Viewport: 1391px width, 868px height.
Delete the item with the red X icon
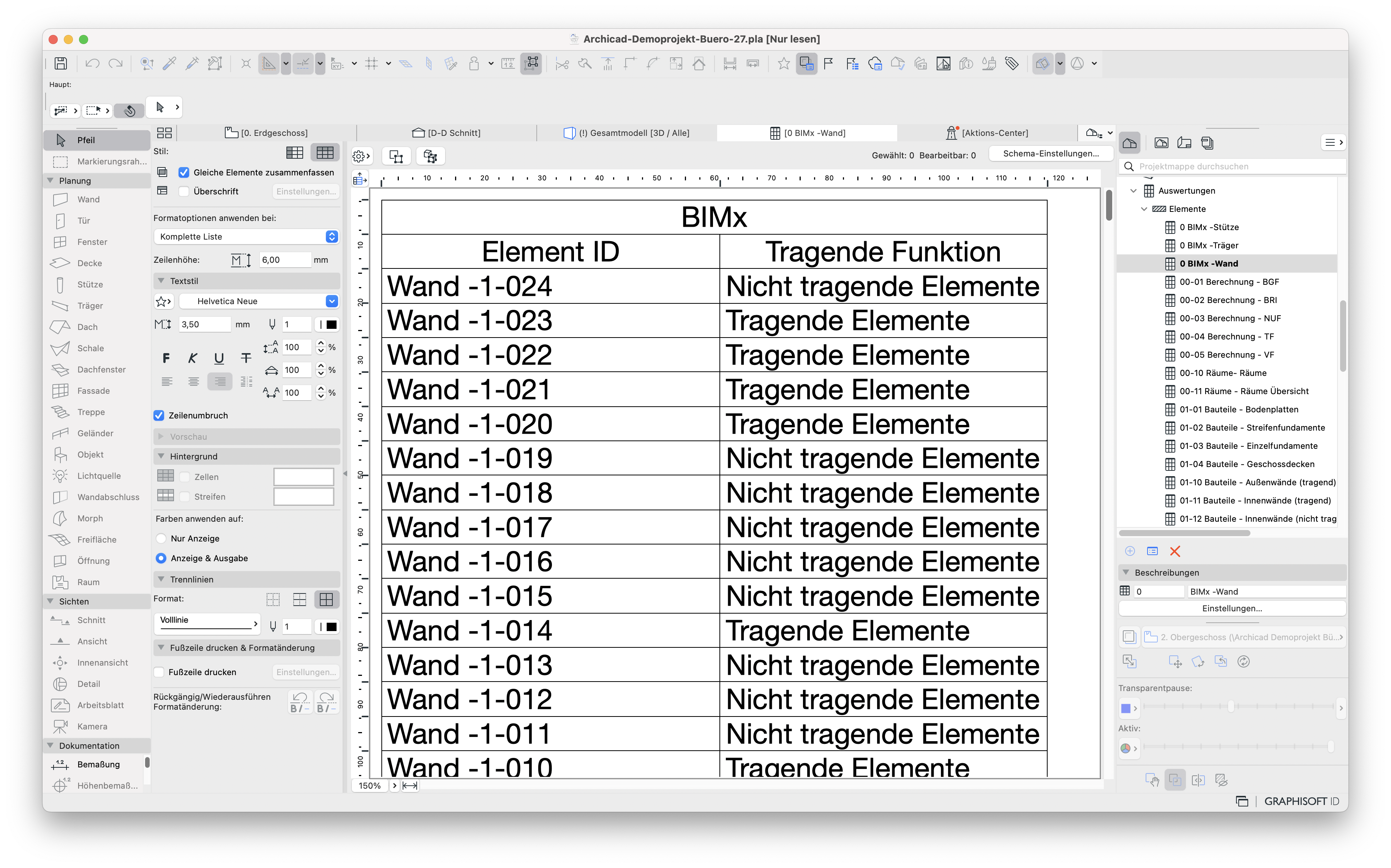[1175, 551]
